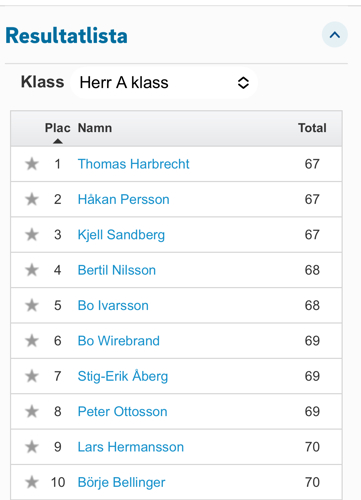Click star icon beside Bertil Nilsson
The height and width of the screenshot is (500, 361).
point(32,270)
